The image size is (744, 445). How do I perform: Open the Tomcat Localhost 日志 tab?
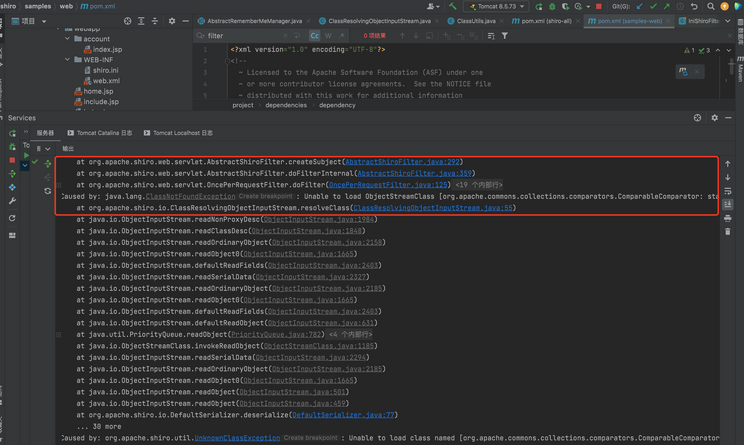(x=178, y=133)
